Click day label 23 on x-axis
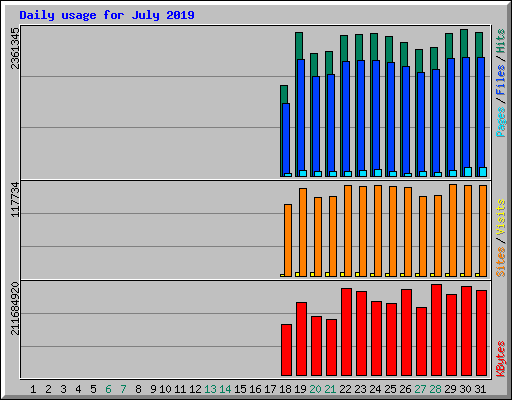512x400 pixels. [x=360, y=389]
